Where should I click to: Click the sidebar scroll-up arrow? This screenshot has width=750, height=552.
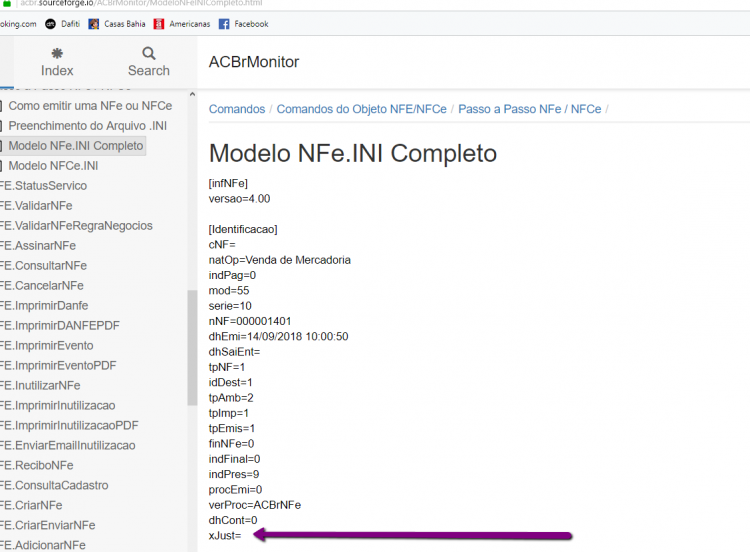(192, 94)
